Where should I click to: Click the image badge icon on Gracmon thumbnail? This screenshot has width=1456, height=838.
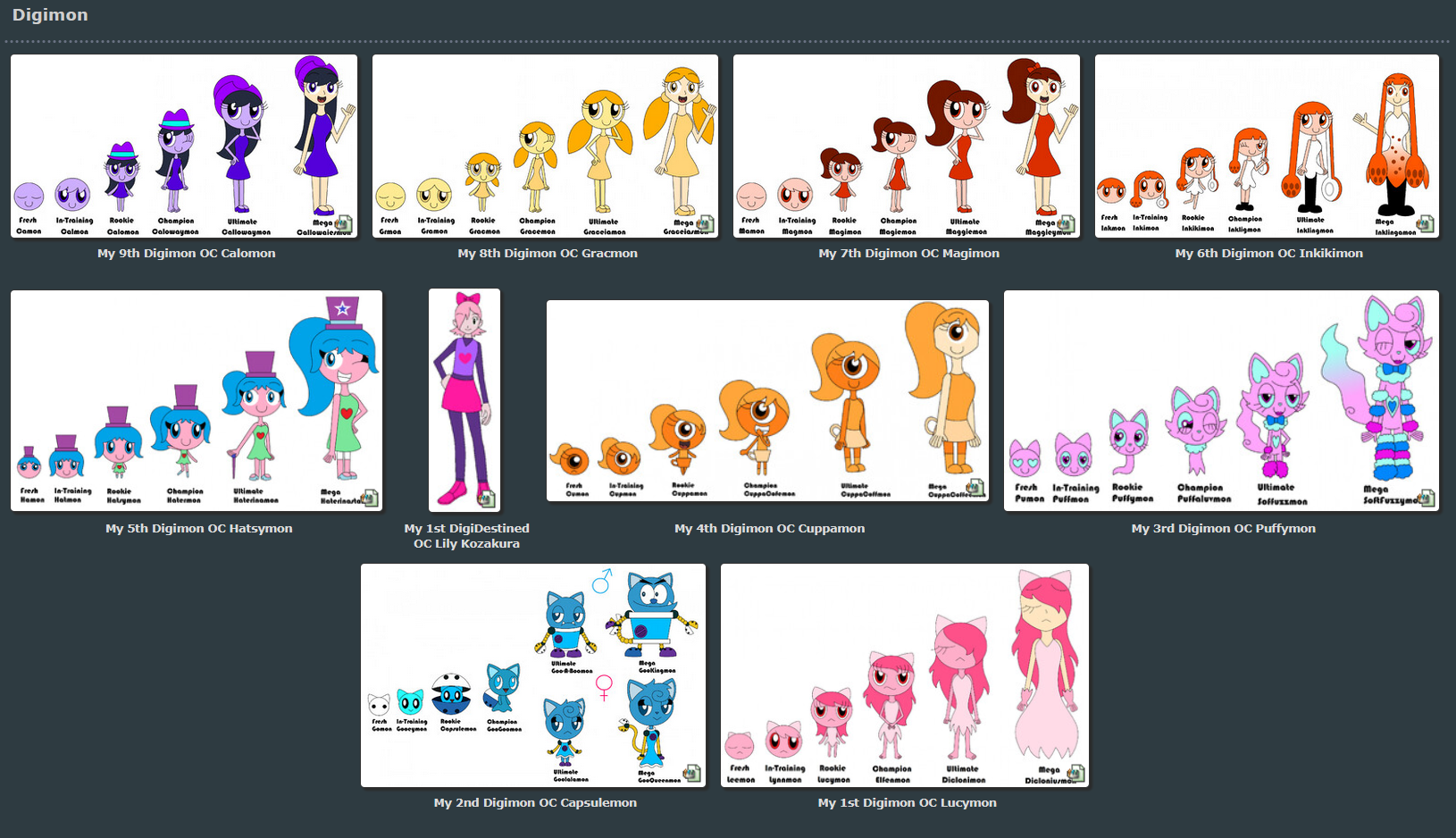tap(706, 224)
